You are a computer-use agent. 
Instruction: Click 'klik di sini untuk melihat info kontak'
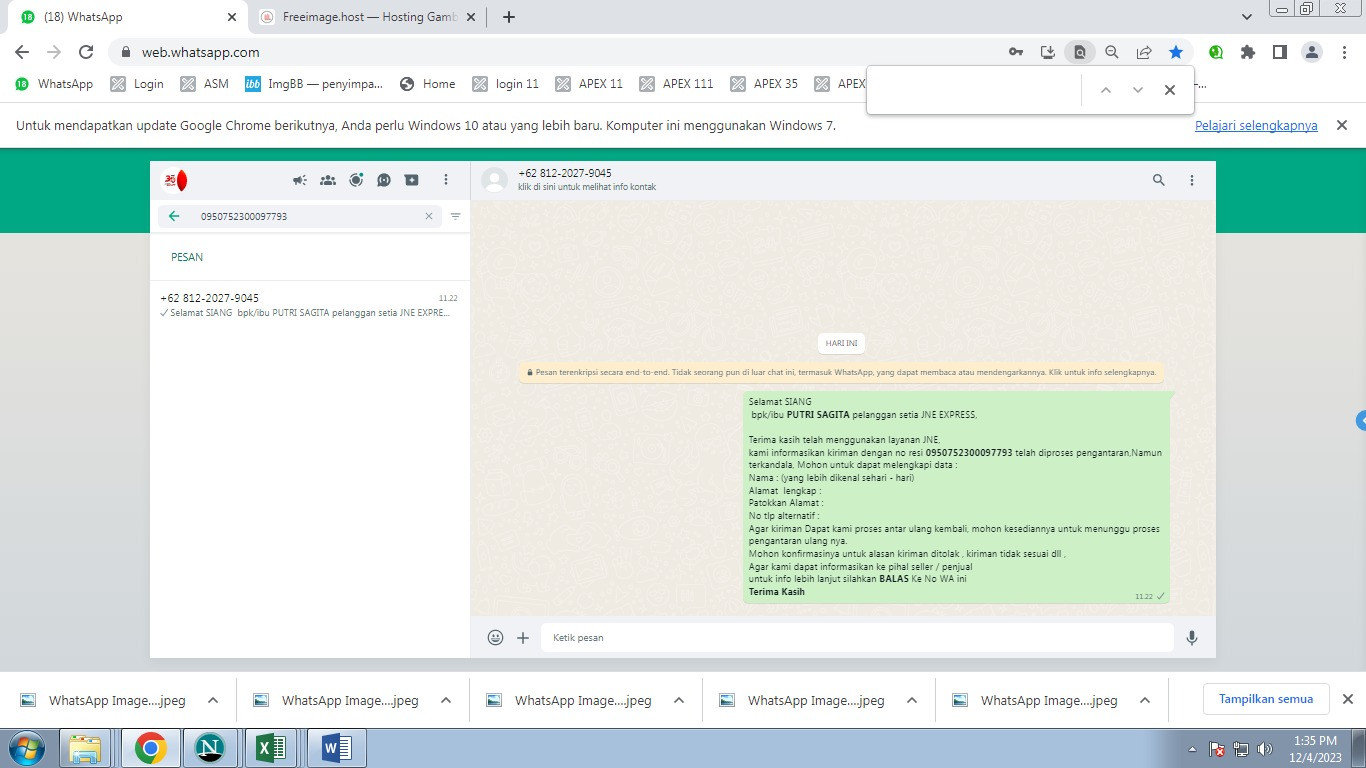tap(587, 187)
